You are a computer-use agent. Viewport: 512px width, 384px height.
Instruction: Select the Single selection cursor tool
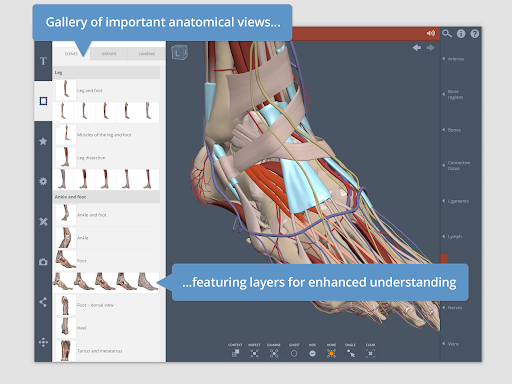coord(350,351)
